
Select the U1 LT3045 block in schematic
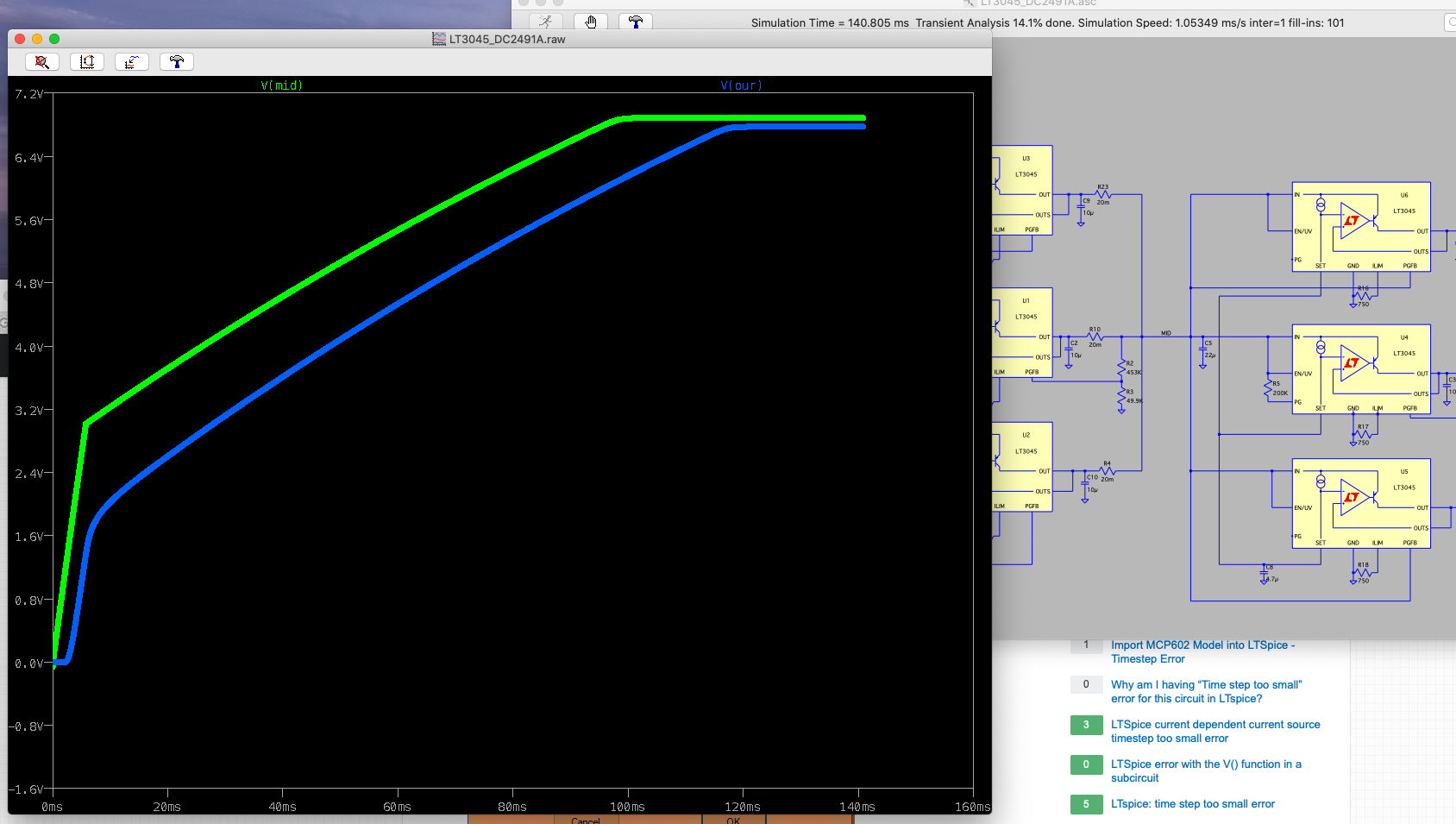[1022, 332]
